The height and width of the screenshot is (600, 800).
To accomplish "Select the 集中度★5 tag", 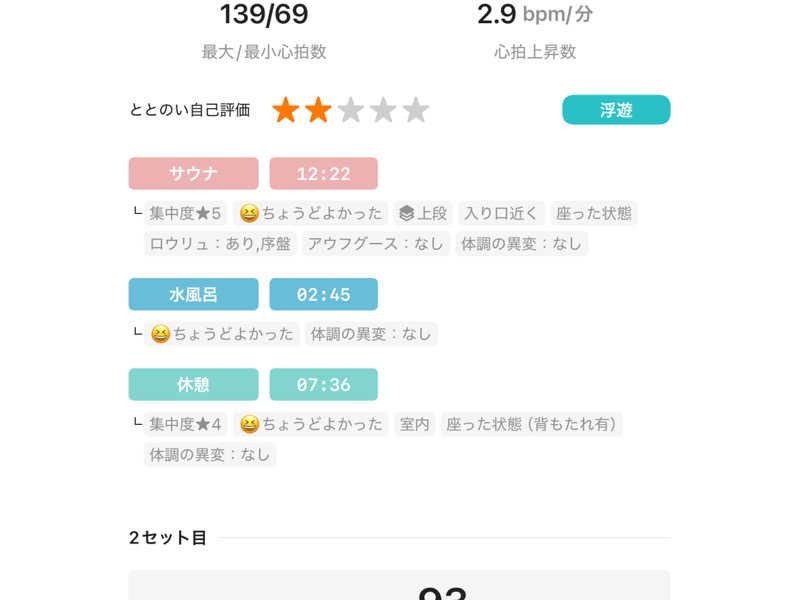I will coord(185,213).
